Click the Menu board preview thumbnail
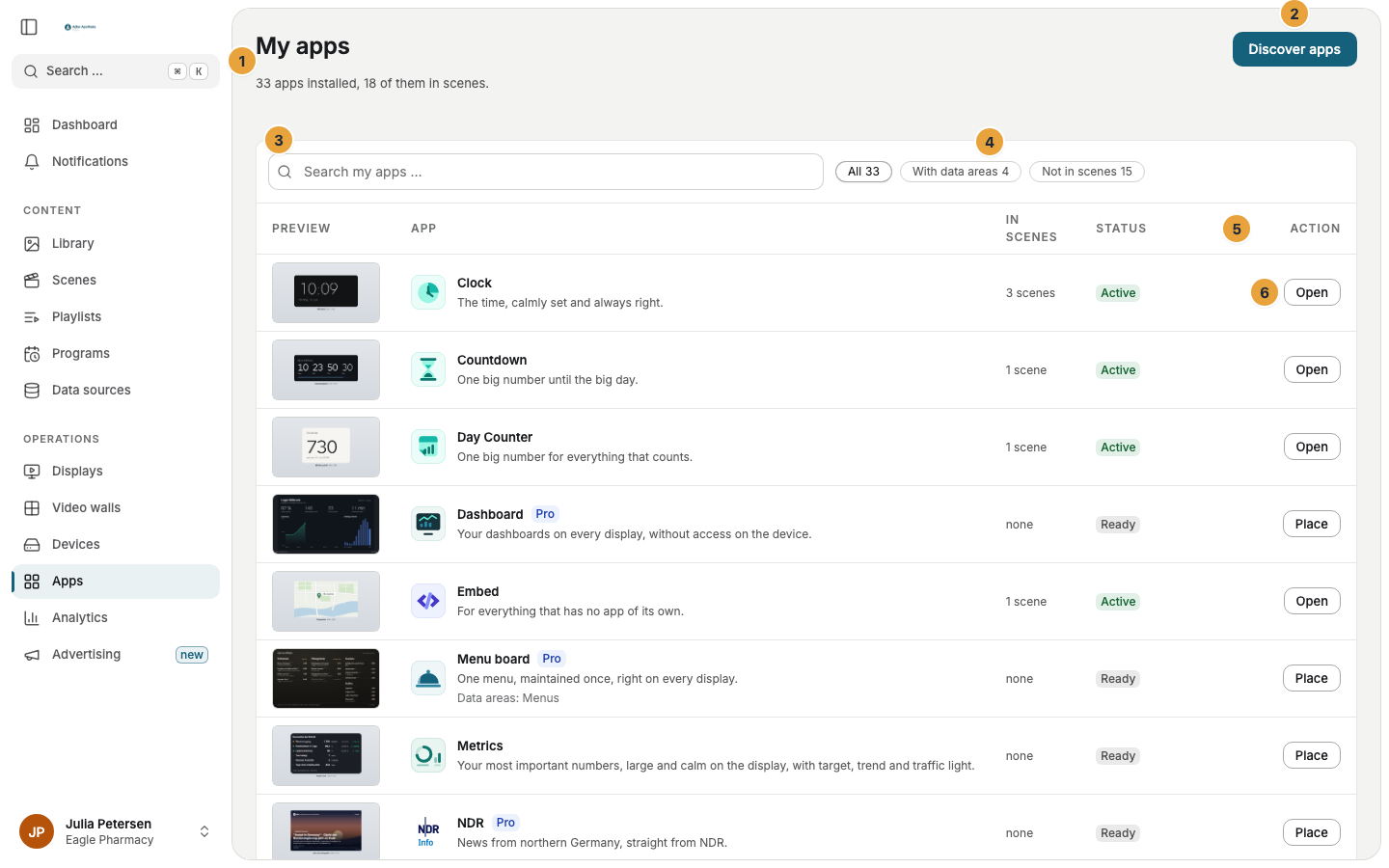Screen dimensions: 1389x868 tap(326, 678)
